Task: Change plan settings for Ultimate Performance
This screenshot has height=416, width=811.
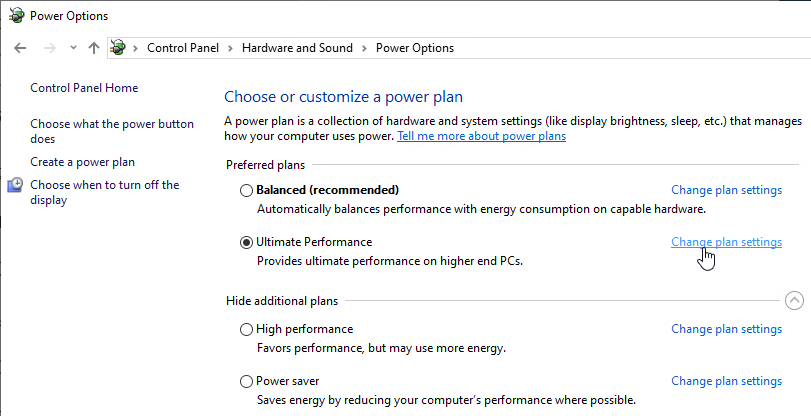Action: pyautogui.click(x=726, y=242)
